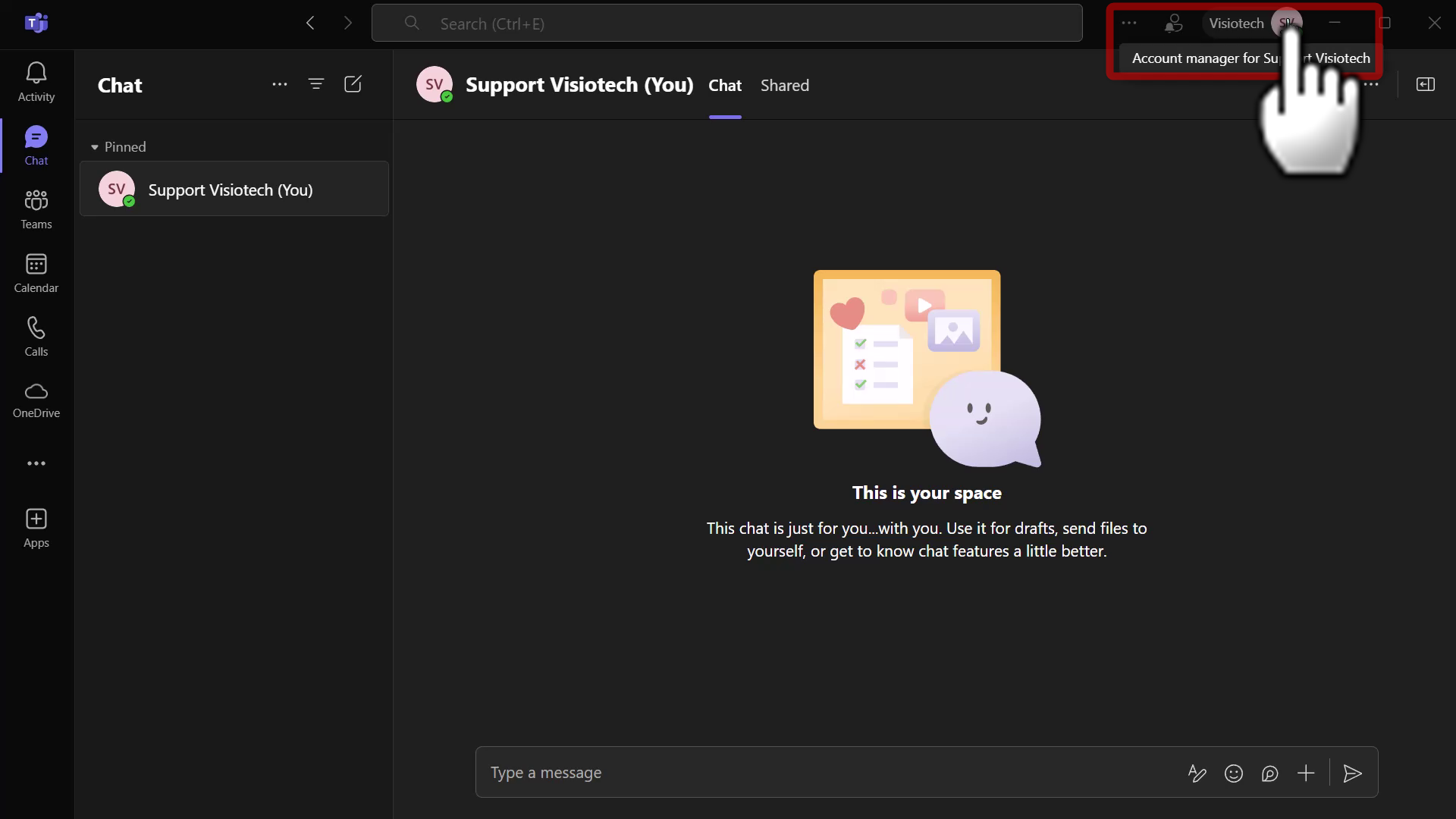Open the Activity feed
Screen dimensions: 1456x819
coord(36,82)
